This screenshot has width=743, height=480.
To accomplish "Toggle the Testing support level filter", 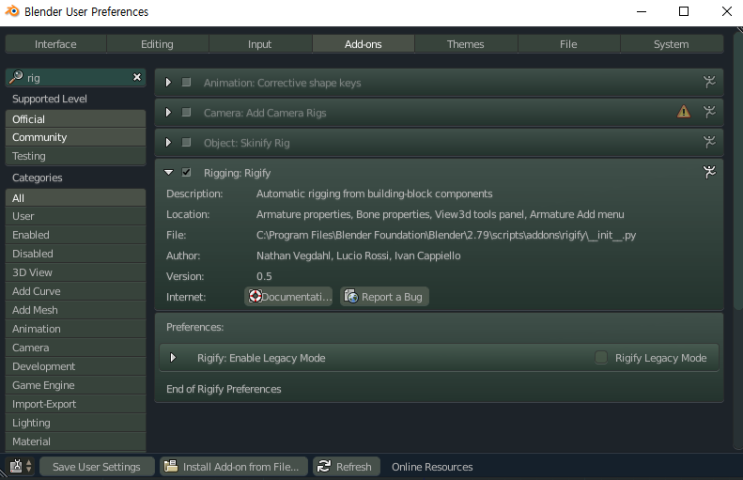I will tap(76, 156).
